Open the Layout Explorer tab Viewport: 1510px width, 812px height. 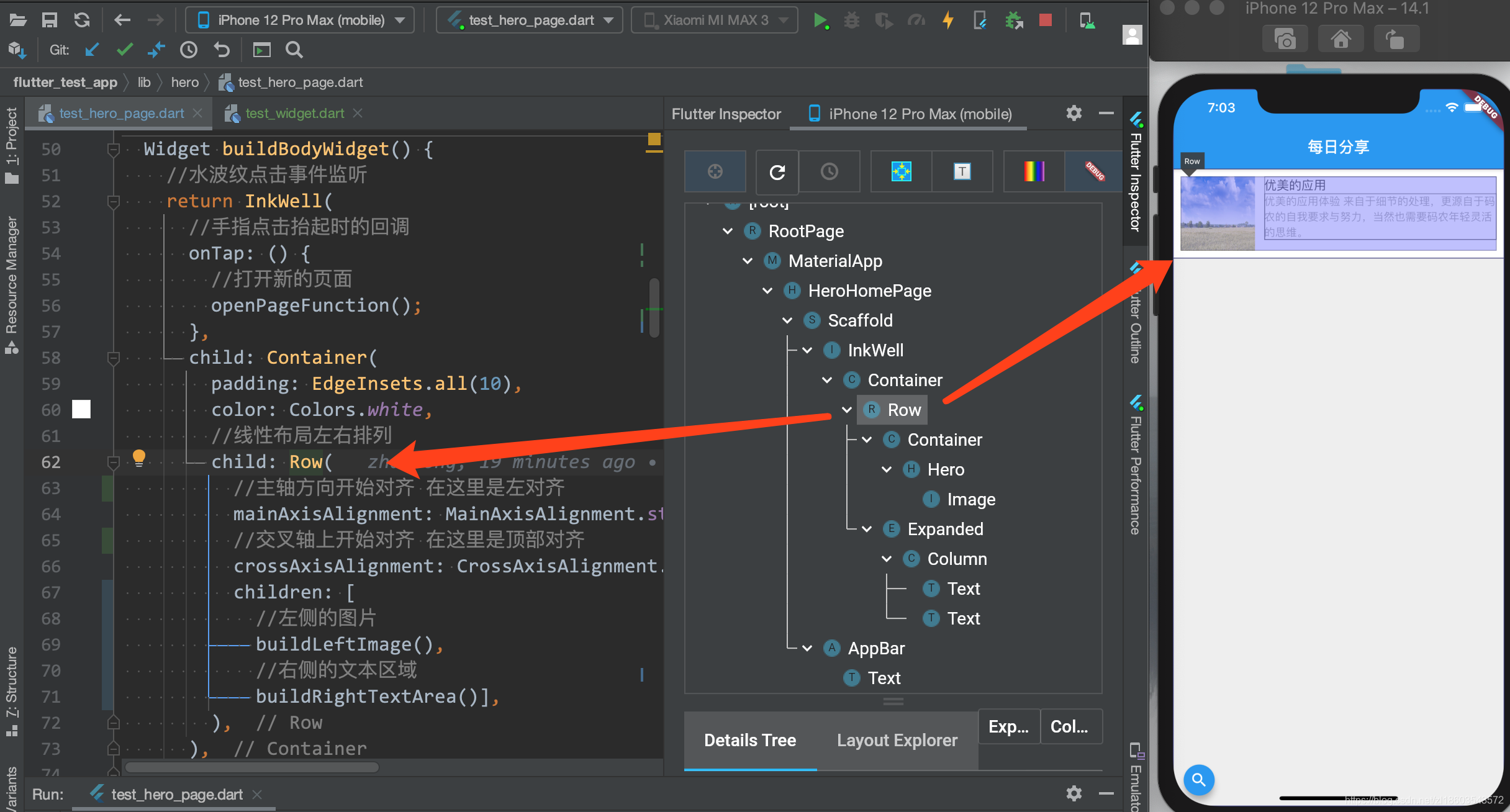[x=897, y=740]
